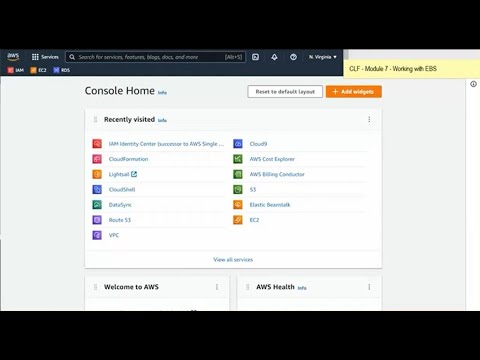Open the EC2 favorite shortcut
Screen dimensions: 480x360
click(38, 70)
